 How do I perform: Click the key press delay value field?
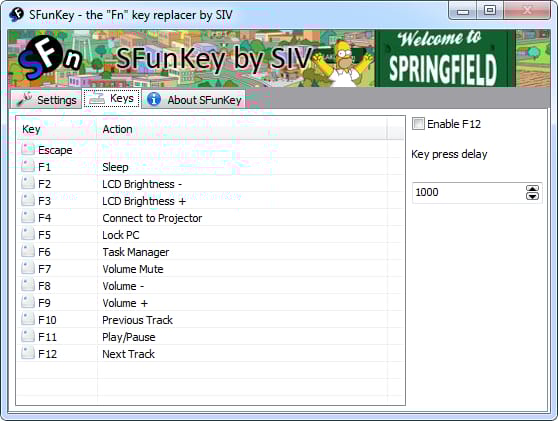click(469, 193)
